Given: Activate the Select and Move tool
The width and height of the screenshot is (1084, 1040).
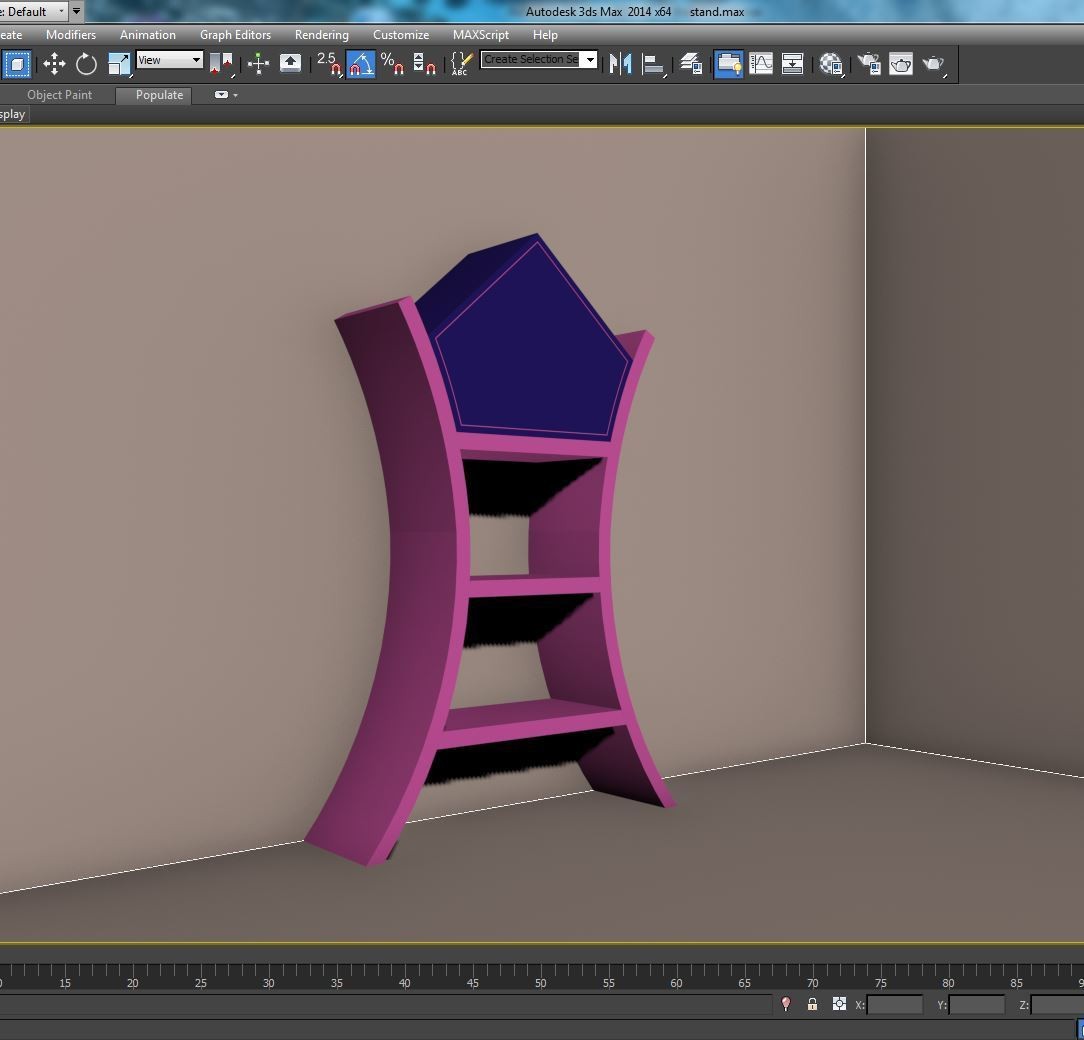Looking at the screenshot, I should coord(53,64).
